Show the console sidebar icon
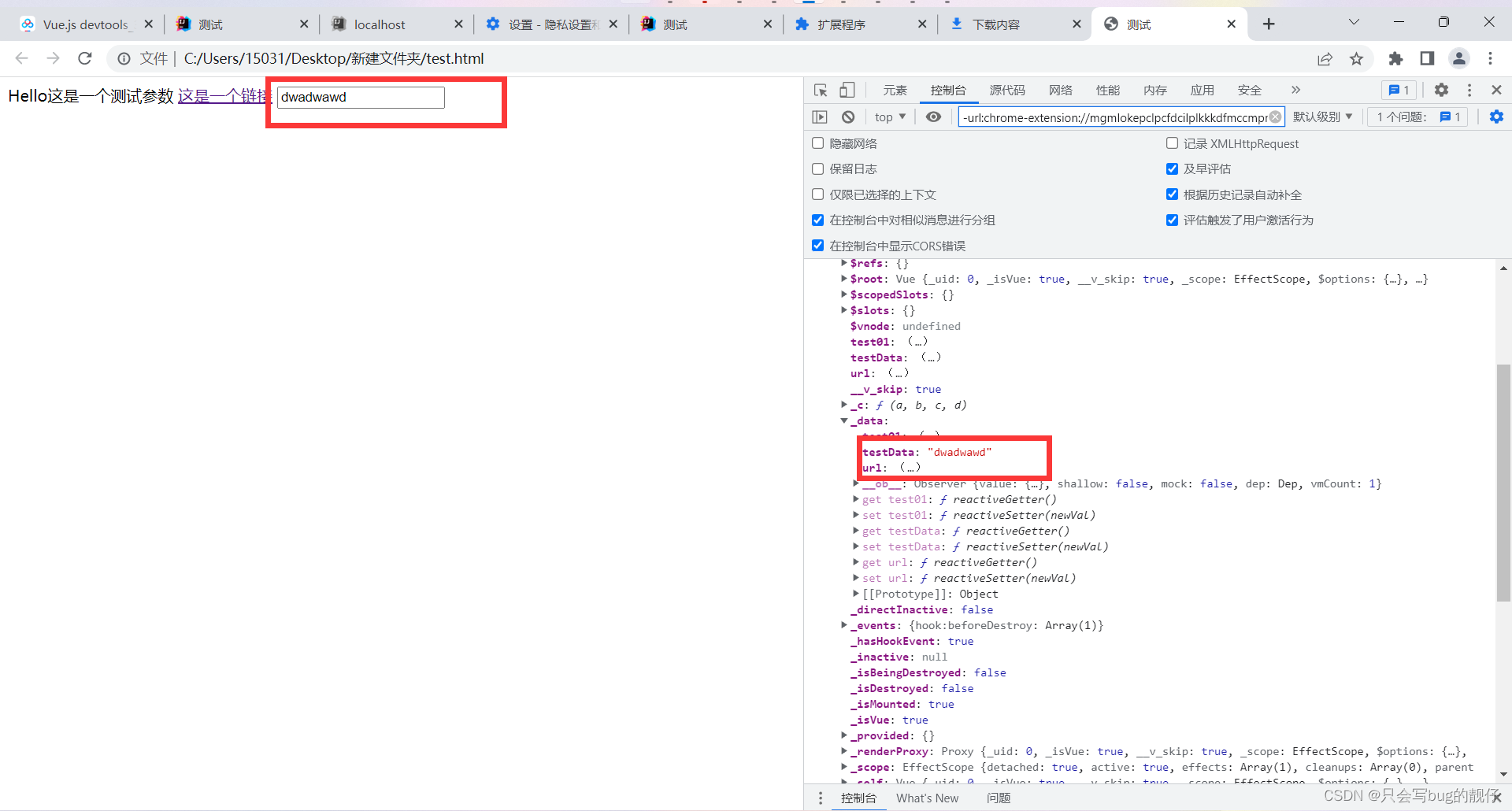 pyautogui.click(x=820, y=117)
